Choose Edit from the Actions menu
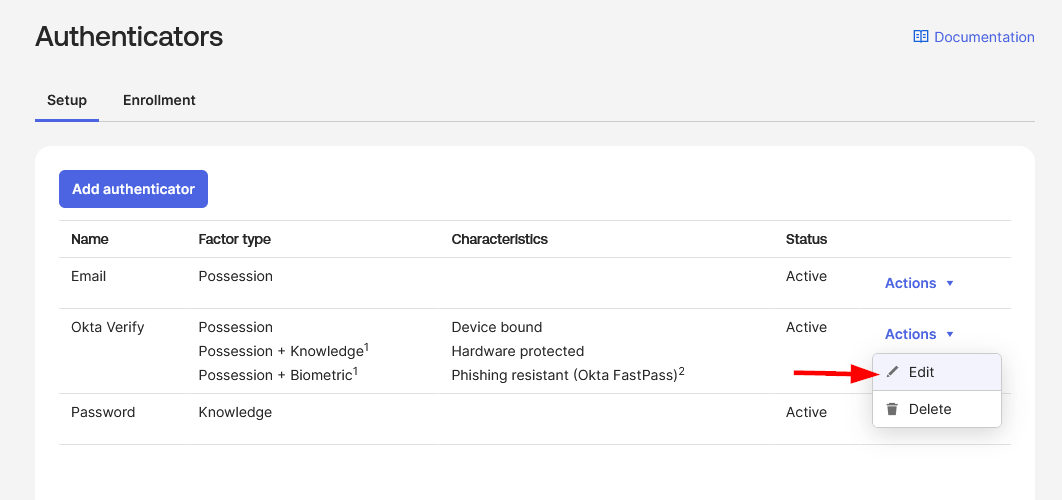The width and height of the screenshot is (1062, 500). 922,372
